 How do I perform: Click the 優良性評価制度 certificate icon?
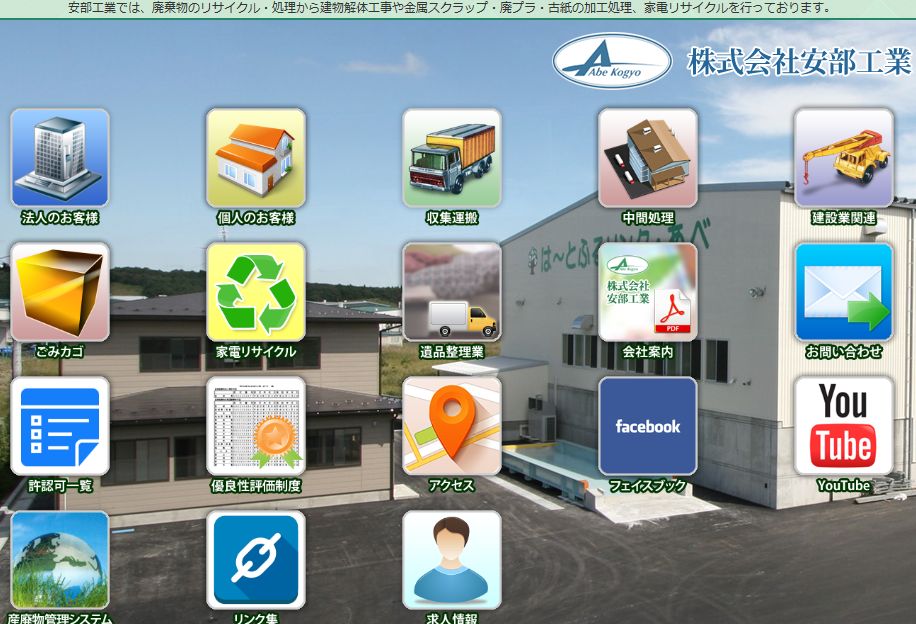pos(256,426)
